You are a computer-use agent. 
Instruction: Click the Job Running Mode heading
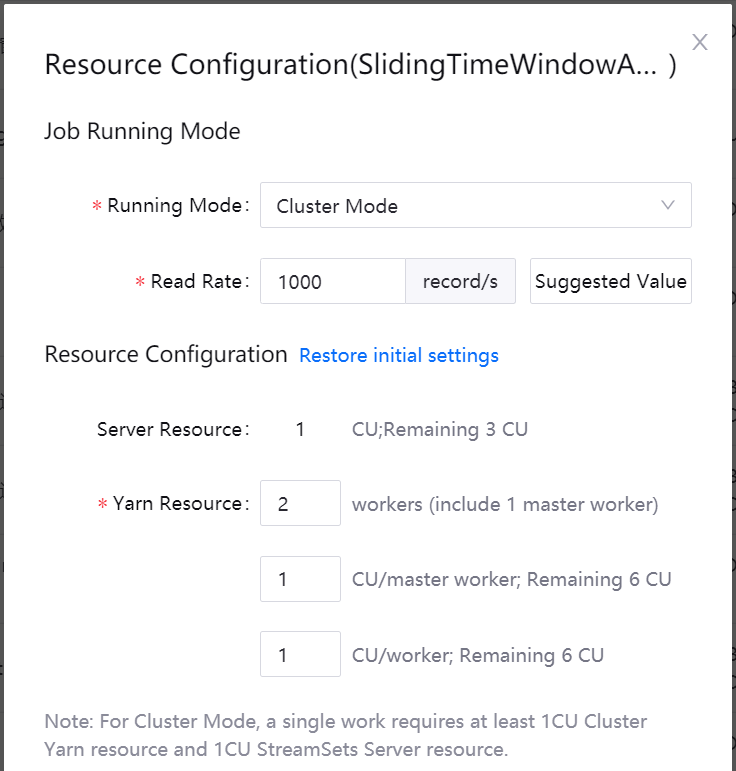click(142, 132)
